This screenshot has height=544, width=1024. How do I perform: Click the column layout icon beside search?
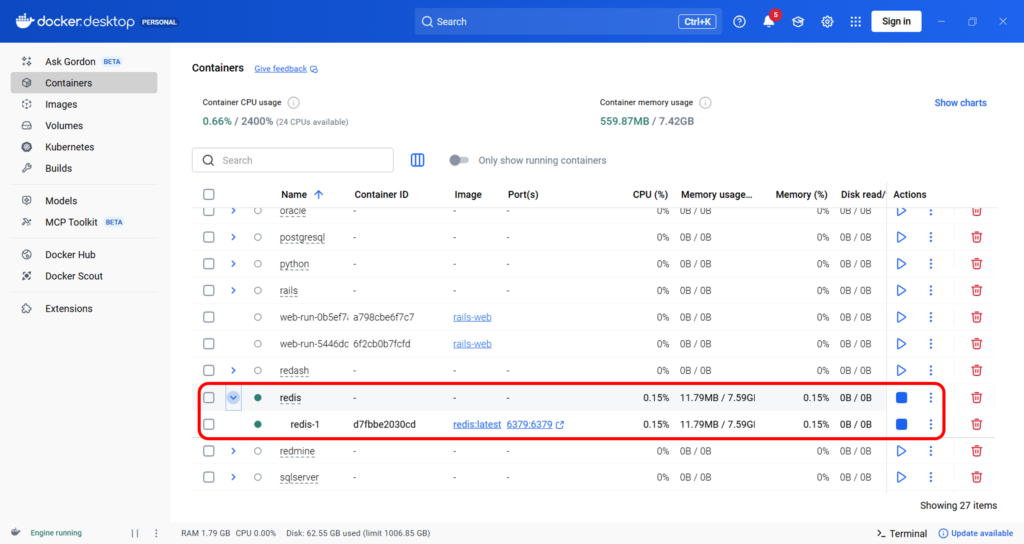coord(418,160)
